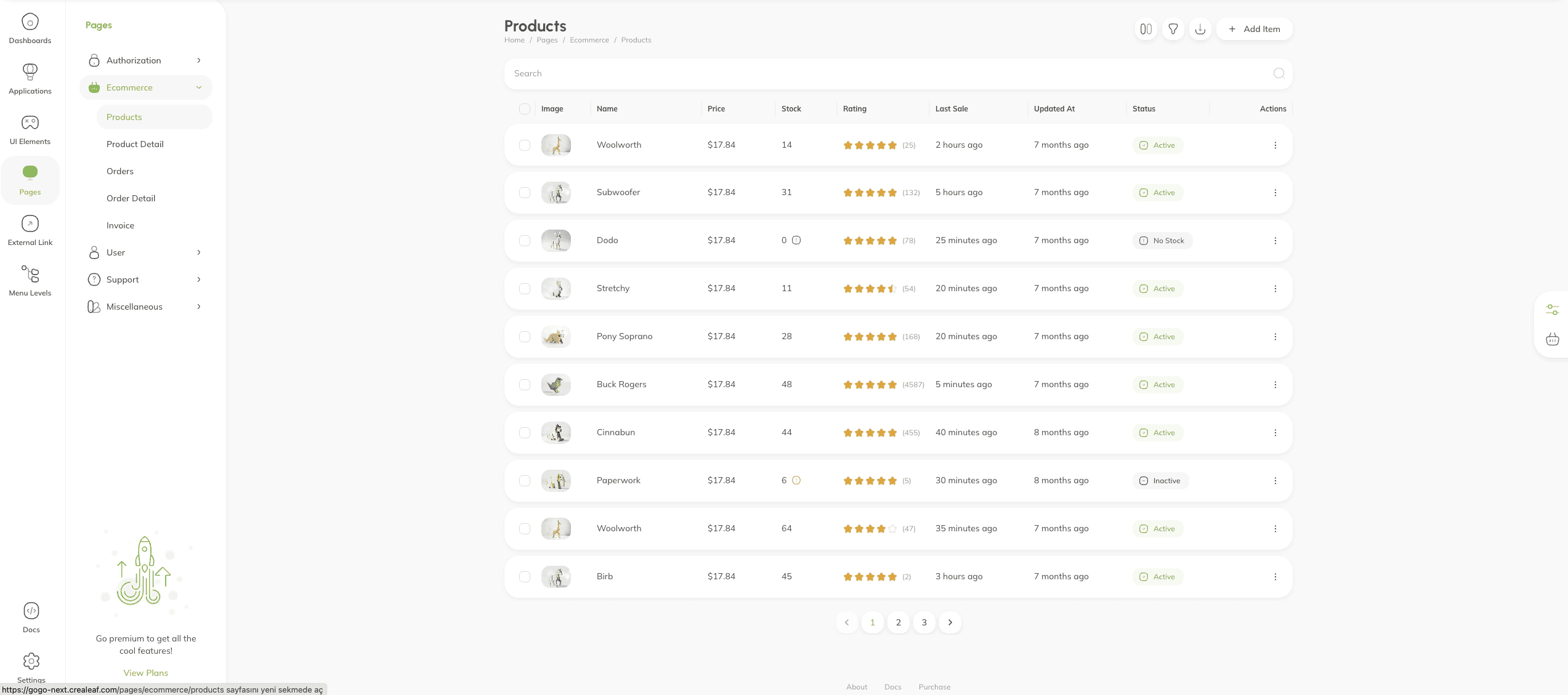Select the Buck Rogers row checkbox
1568x695 pixels.
pyautogui.click(x=525, y=385)
